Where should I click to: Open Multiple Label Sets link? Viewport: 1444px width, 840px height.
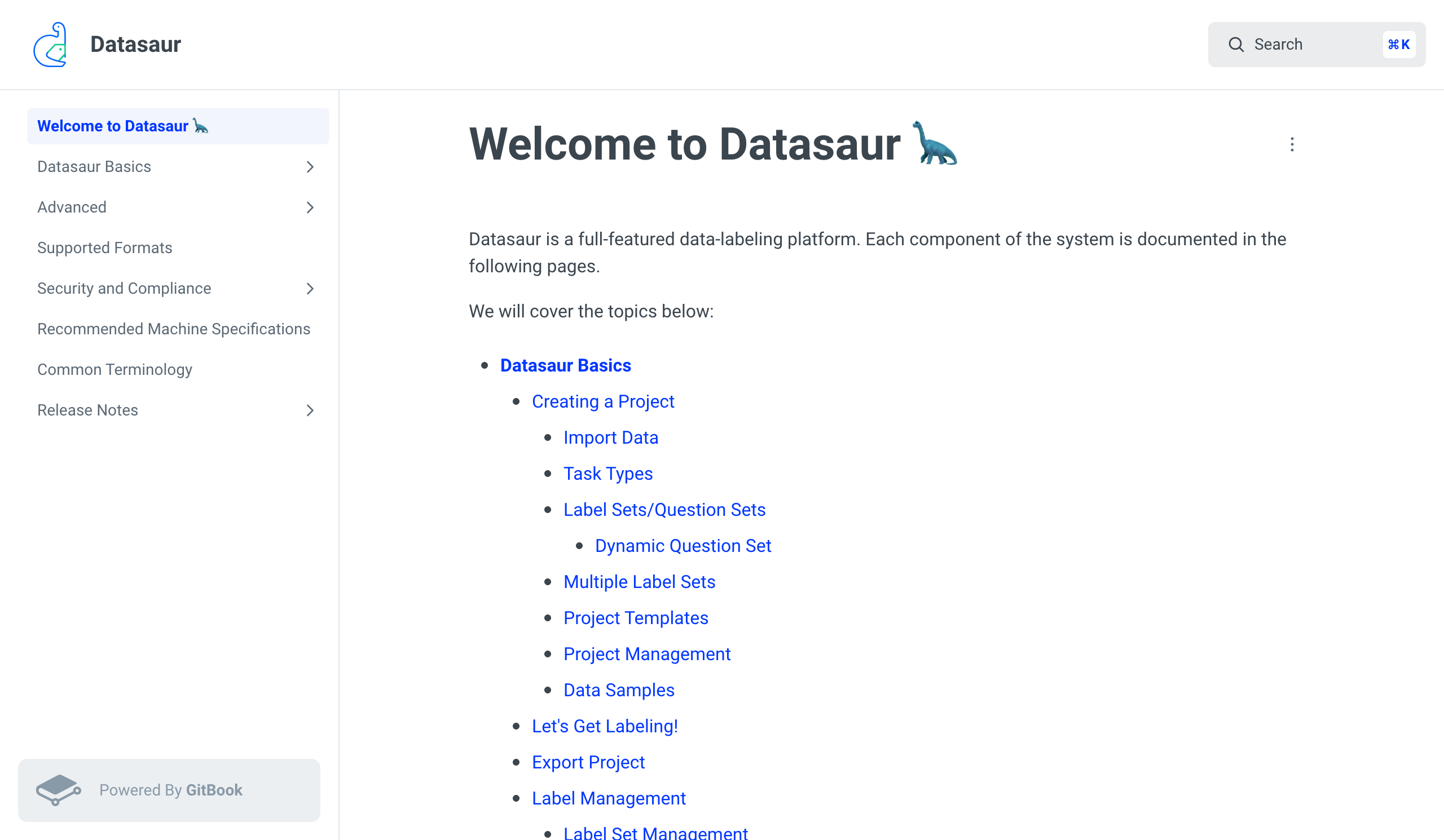640,582
